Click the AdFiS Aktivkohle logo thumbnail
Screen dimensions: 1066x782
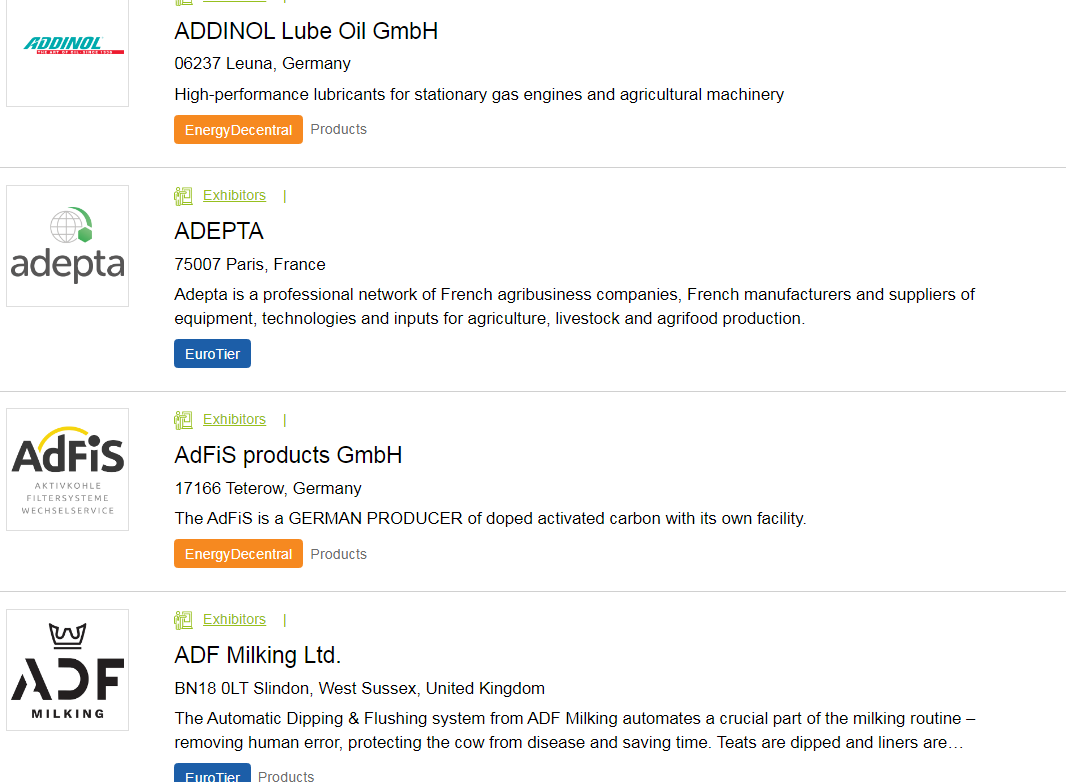click(67, 469)
